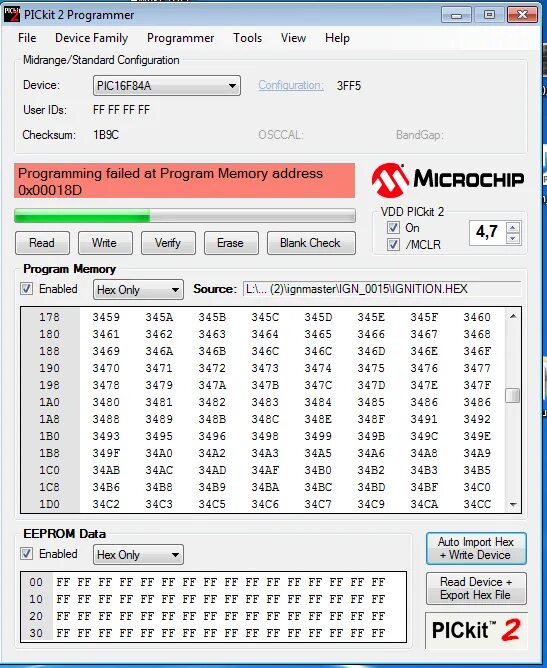This screenshot has width=547, height=668.
Task: Toggle the VDD On checkbox
Action: [393, 227]
